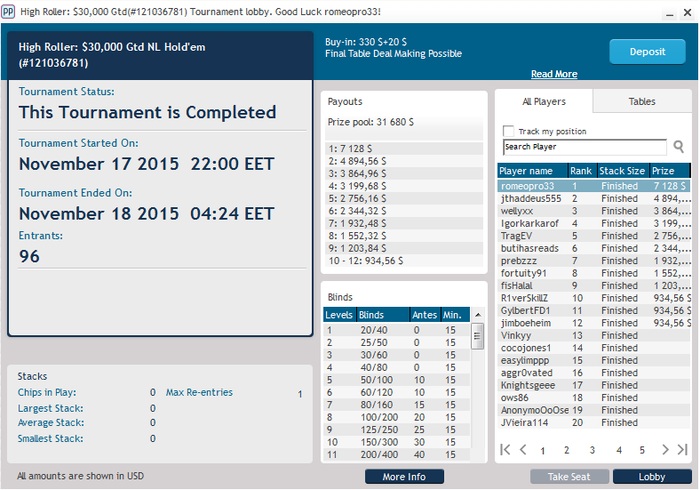Switch to the Tables tab
The image size is (700, 490).
click(x=642, y=101)
